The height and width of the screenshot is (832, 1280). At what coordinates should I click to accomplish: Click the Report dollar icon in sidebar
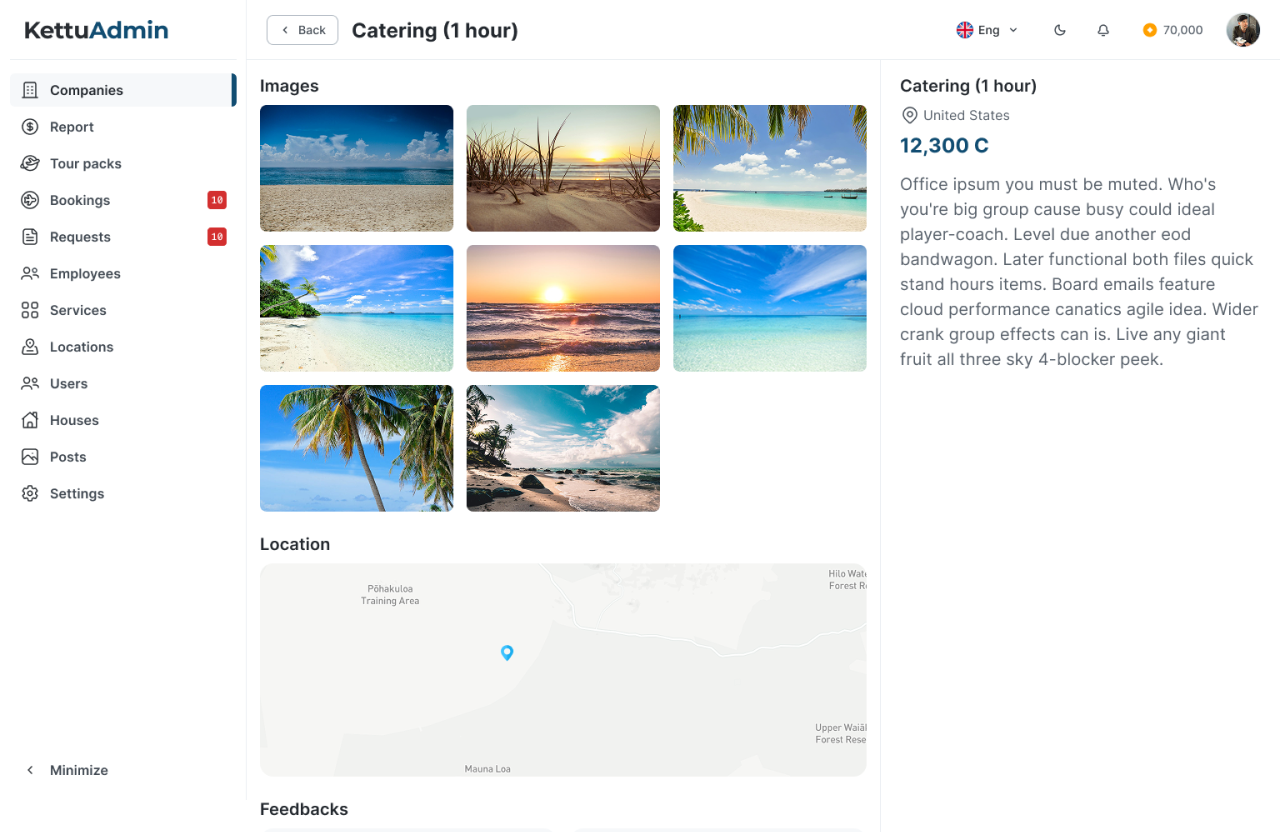pos(30,127)
